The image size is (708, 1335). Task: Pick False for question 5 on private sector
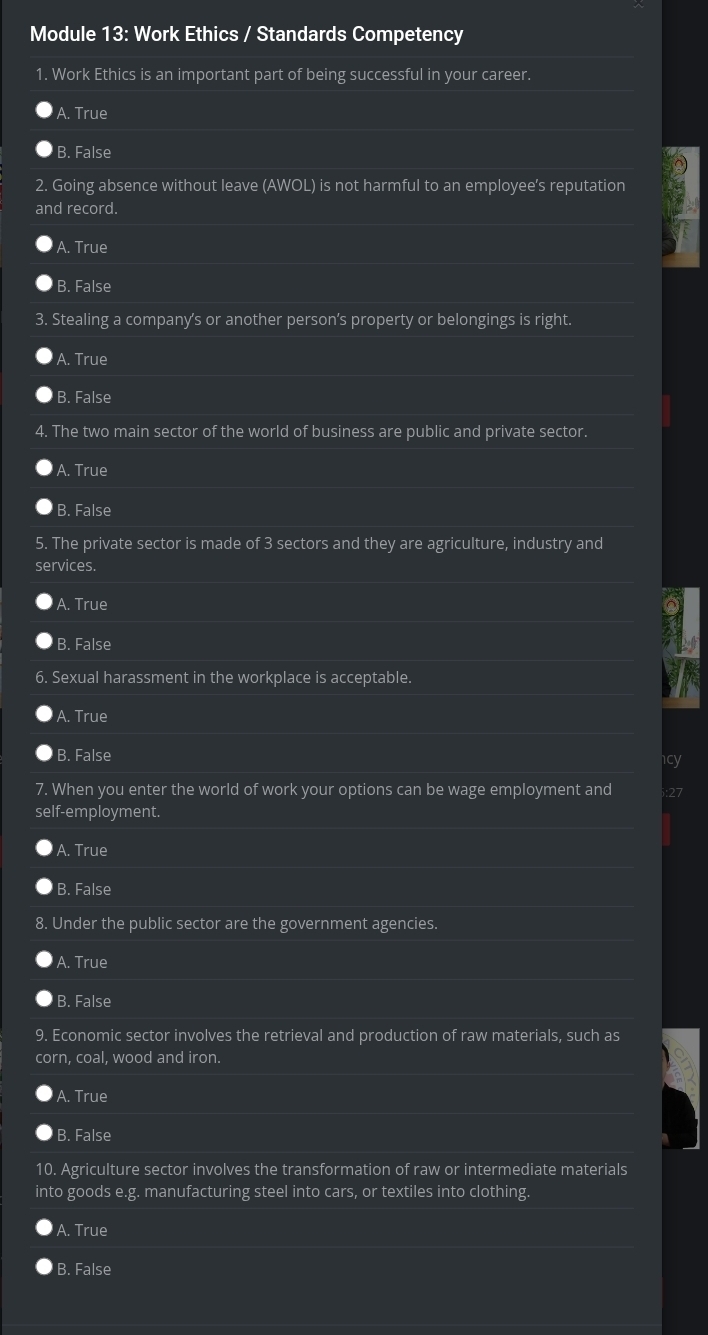click(x=44, y=641)
